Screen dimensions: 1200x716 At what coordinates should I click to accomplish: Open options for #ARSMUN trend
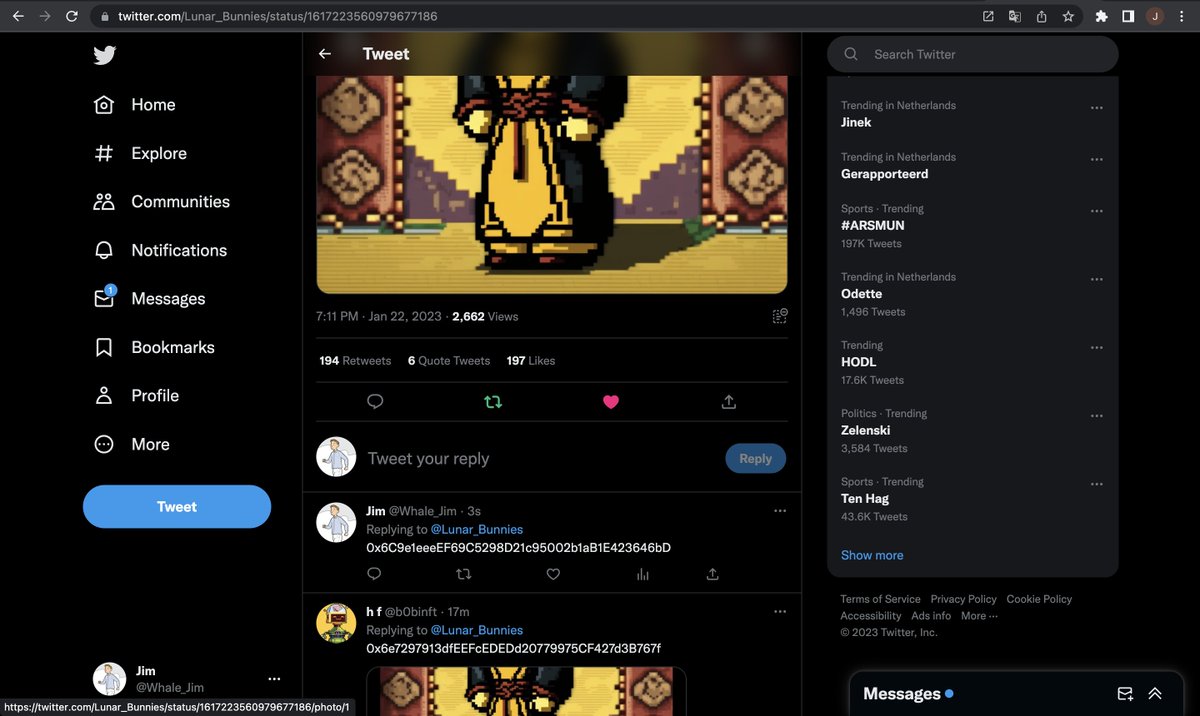[x=1097, y=211]
